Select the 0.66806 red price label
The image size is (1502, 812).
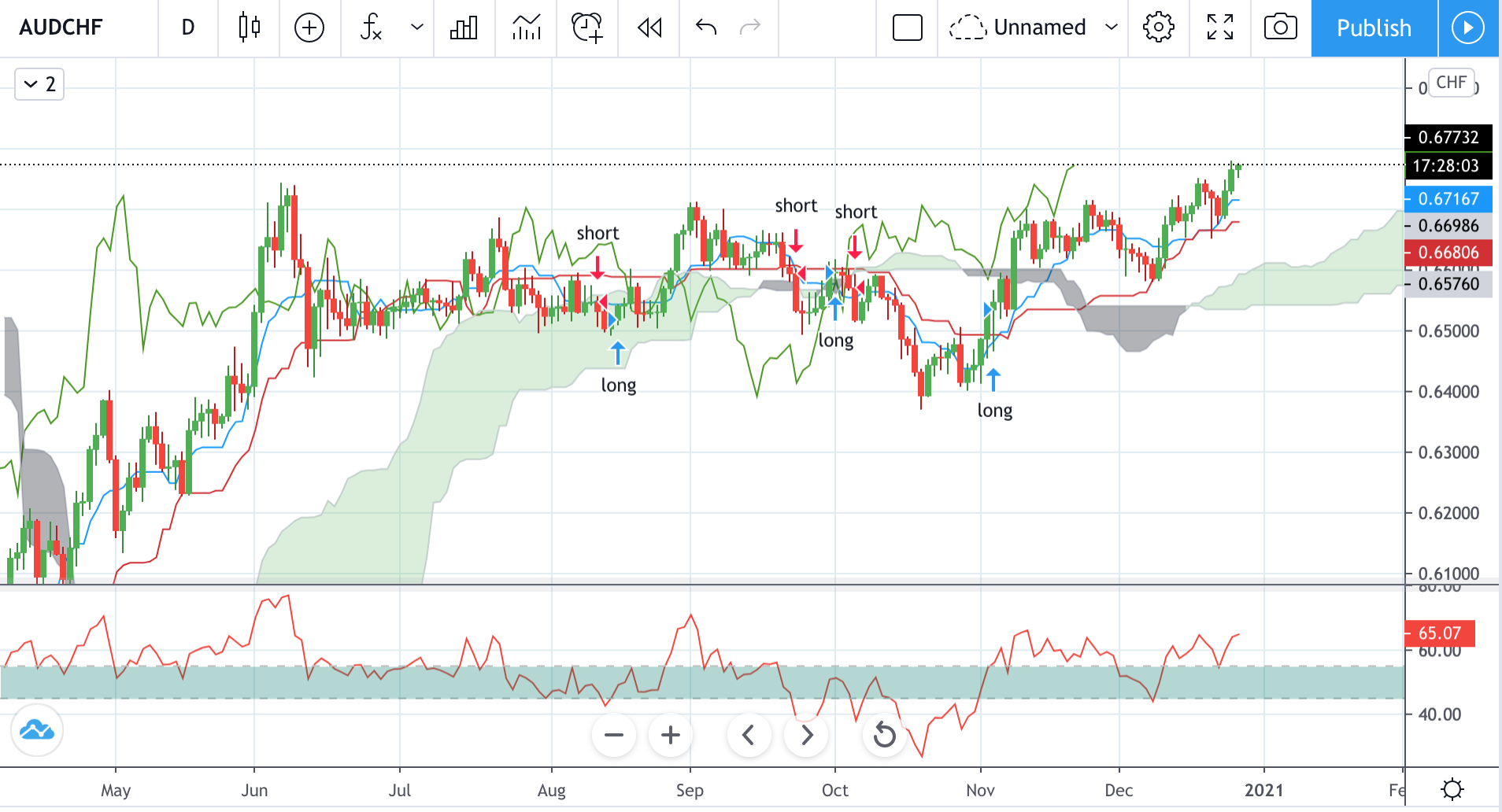[x=1448, y=253]
